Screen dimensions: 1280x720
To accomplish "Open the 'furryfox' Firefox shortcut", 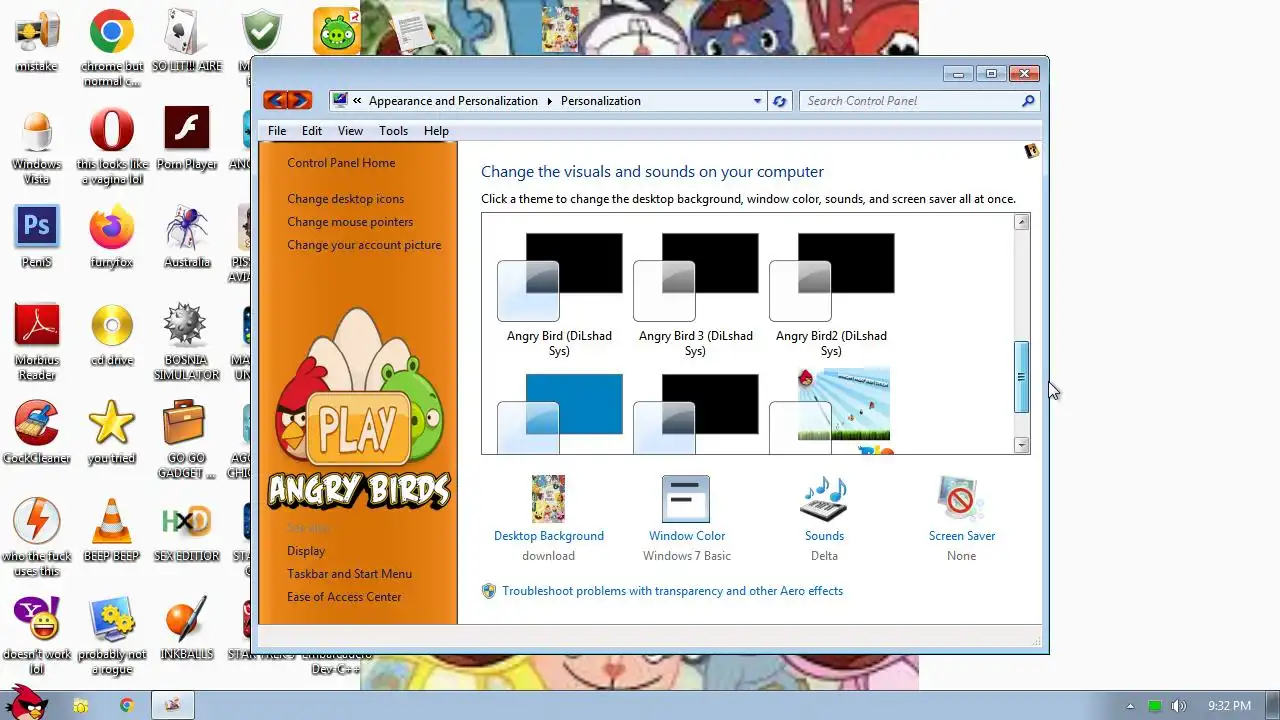I will [x=112, y=237].
